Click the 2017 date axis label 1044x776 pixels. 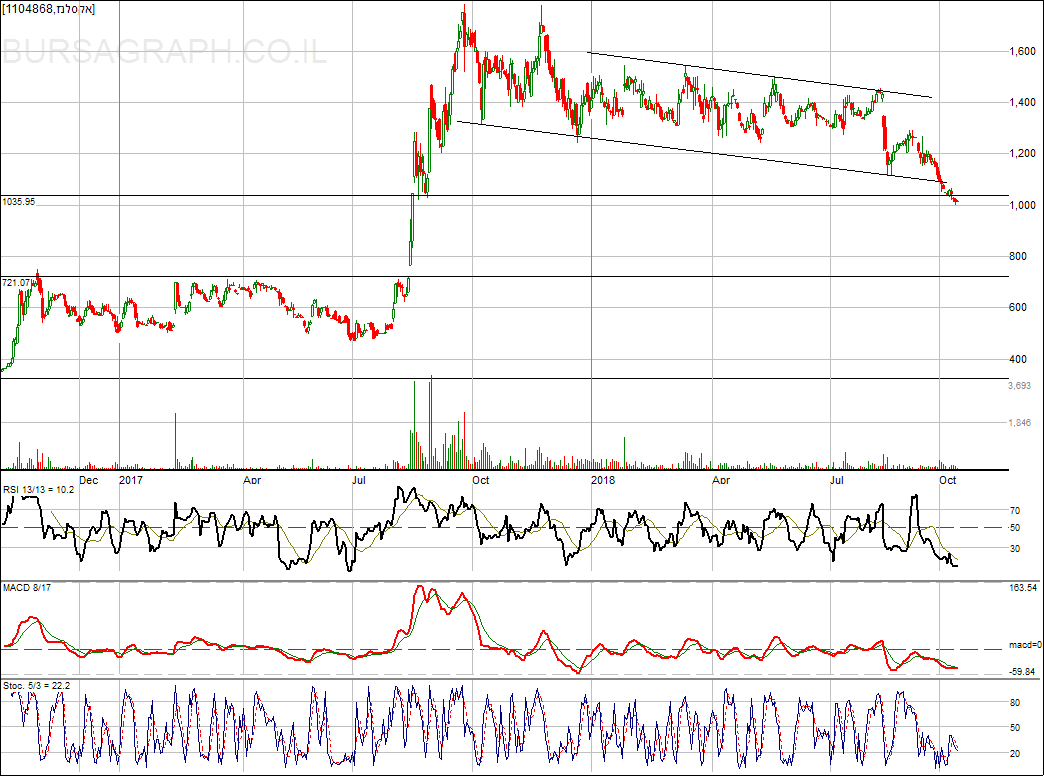[131, 480]
